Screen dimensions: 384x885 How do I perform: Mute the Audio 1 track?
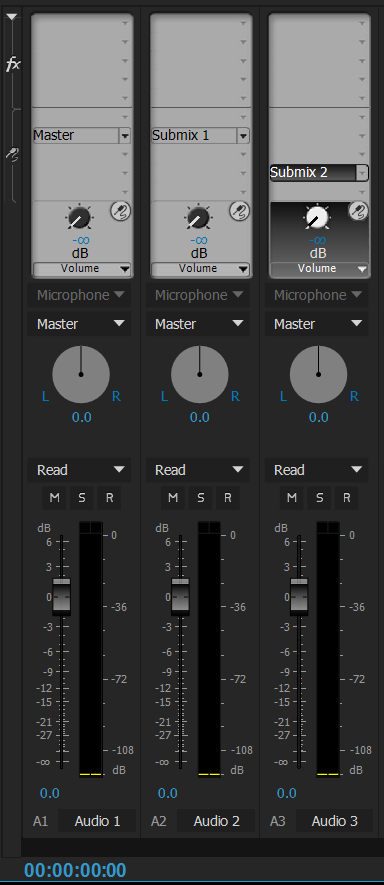(54, 497)
